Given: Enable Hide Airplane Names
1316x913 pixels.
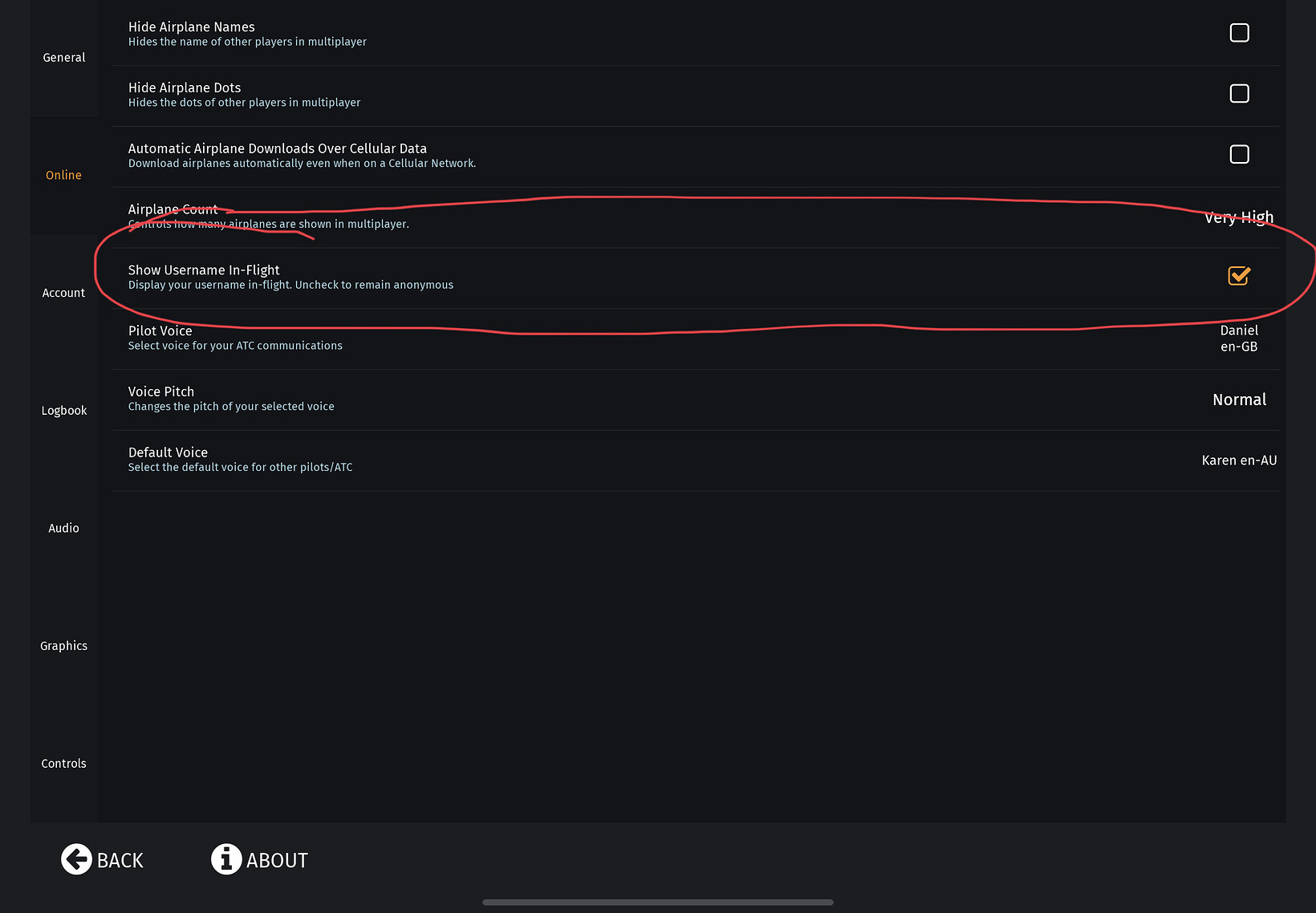Looking at the screenshot, I should click(x=1239, y=33).
